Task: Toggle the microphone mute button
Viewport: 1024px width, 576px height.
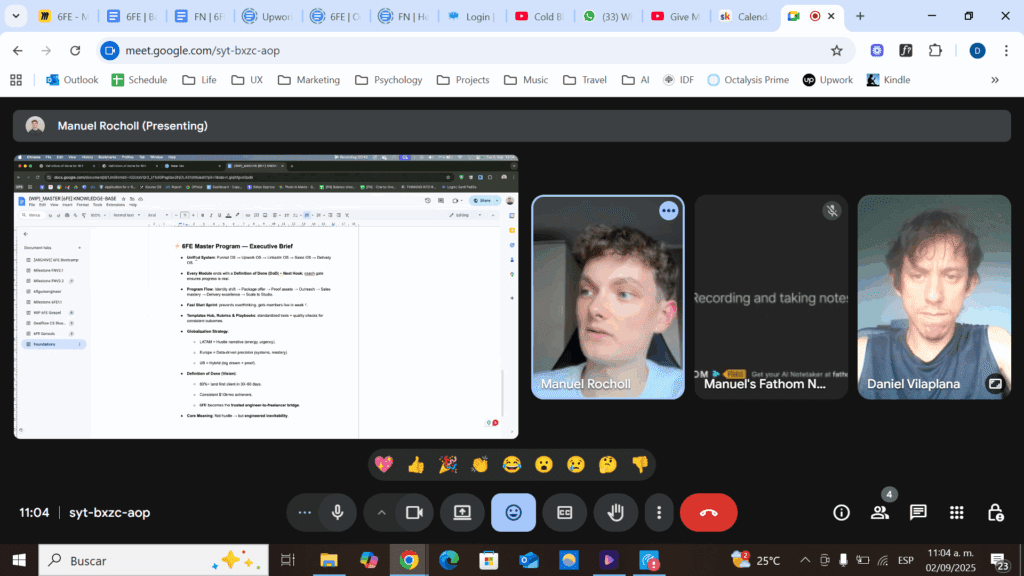Action: pos(337,512)
